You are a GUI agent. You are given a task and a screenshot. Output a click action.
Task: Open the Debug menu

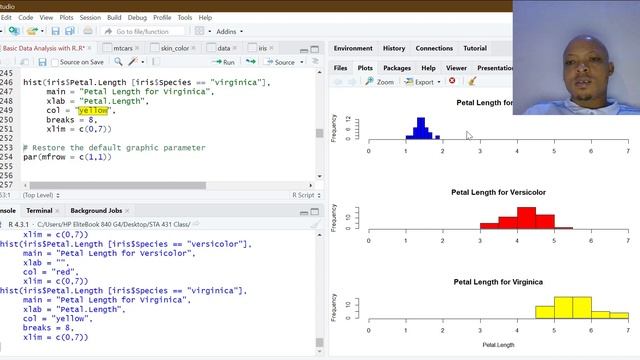pos(137,18)
